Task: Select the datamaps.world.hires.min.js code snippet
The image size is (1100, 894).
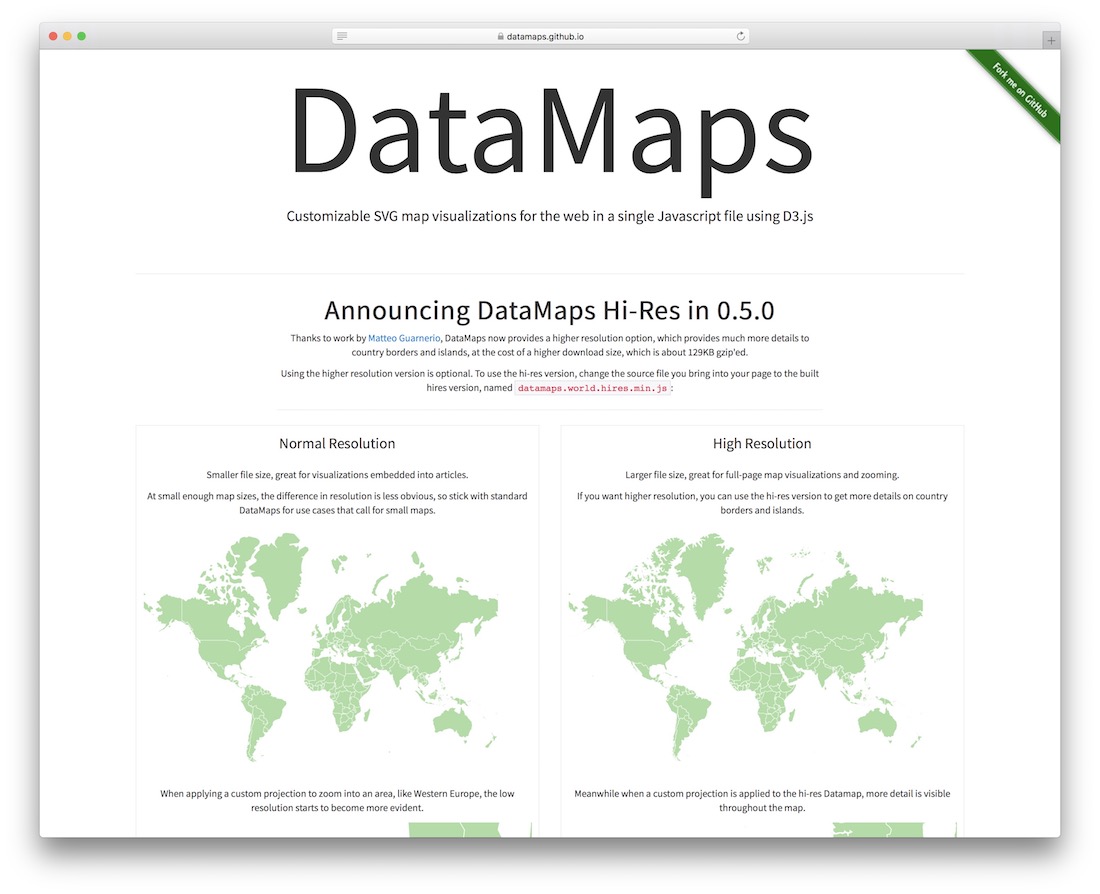Action: pos(592,388)
